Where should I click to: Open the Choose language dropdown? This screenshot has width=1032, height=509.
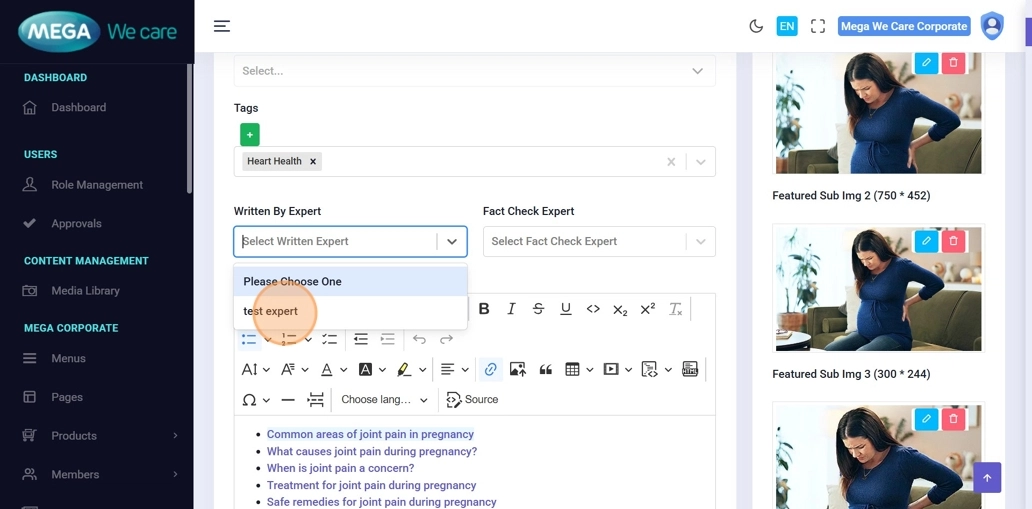[384, 399]
